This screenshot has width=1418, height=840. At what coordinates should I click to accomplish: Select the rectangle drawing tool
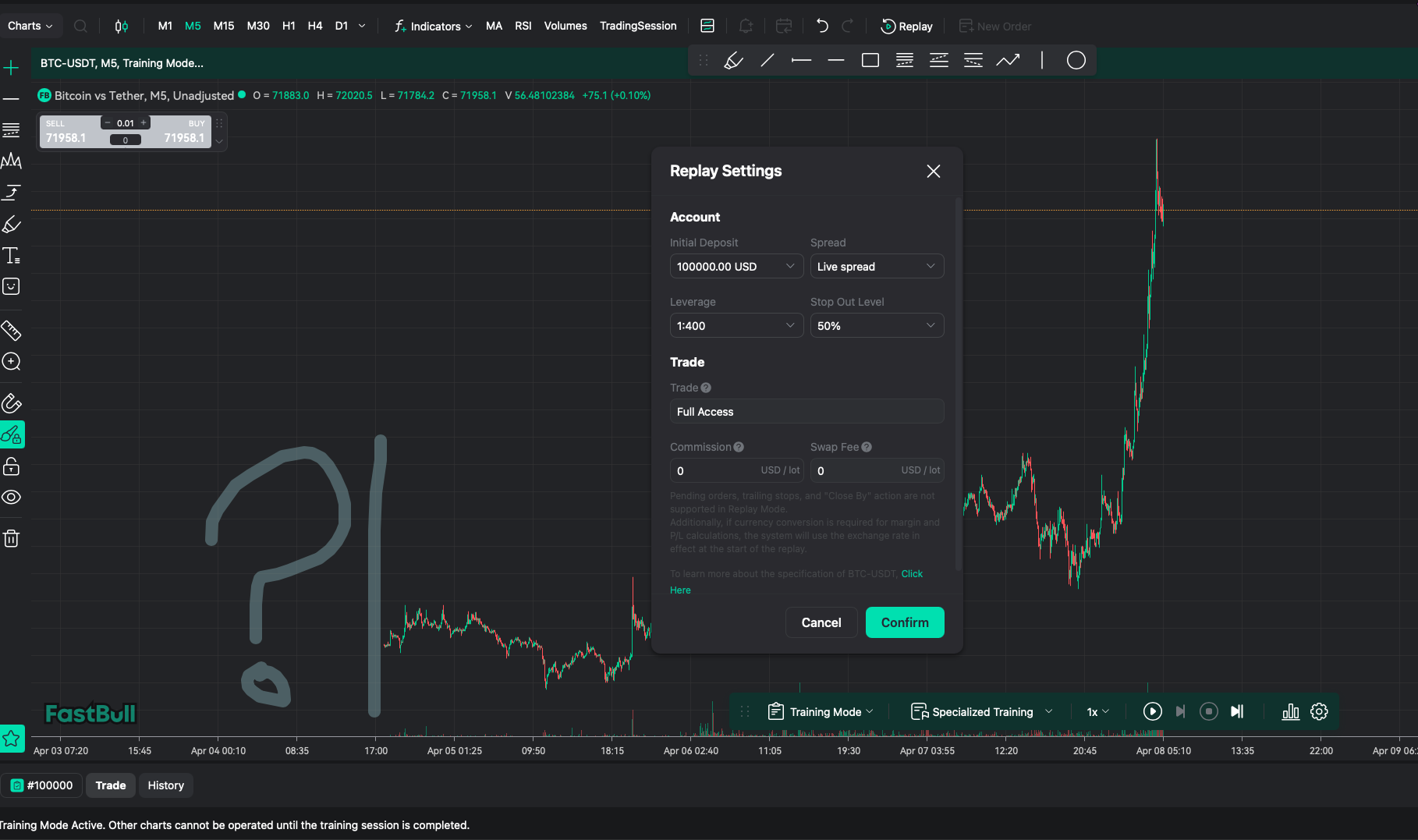coord(870,61)
